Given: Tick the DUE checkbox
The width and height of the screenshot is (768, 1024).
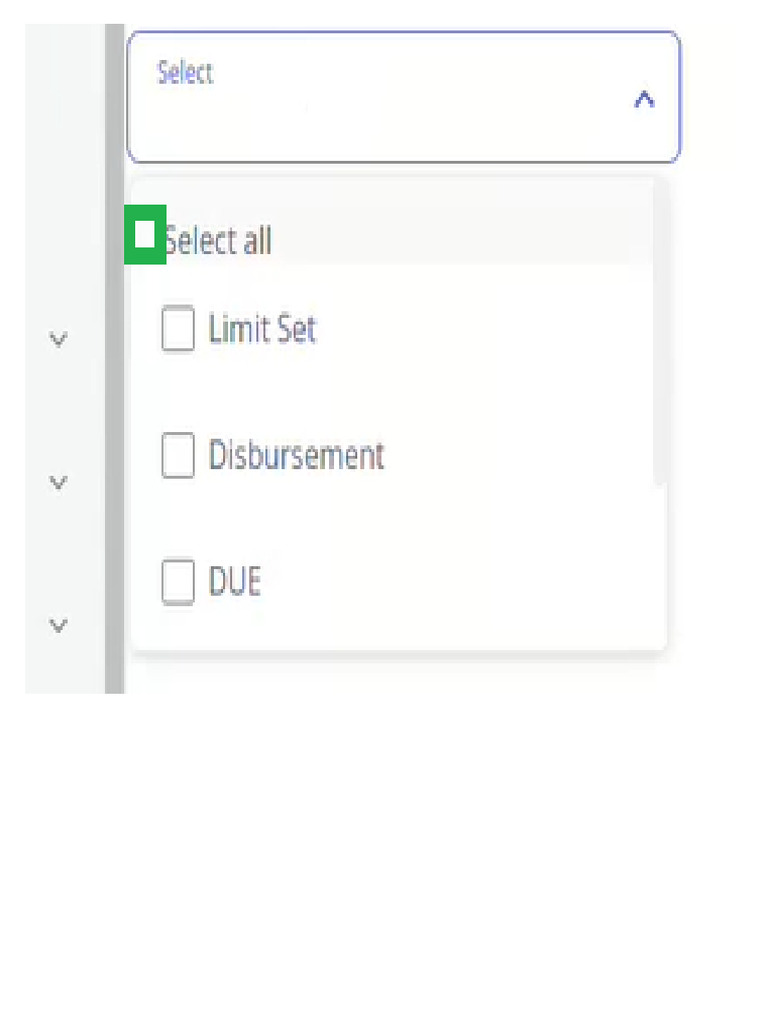Looking at the screenshot, I should point(178,582).
